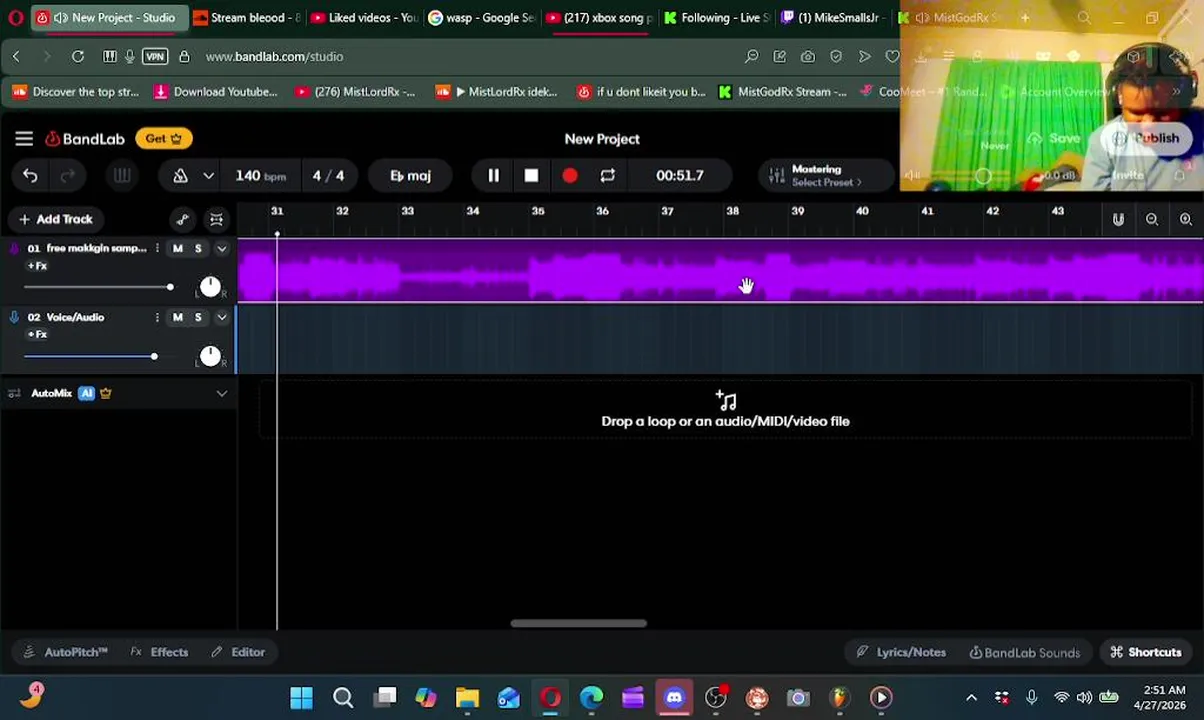Click the AutoMix AI badge

click(x=87, y=394)
